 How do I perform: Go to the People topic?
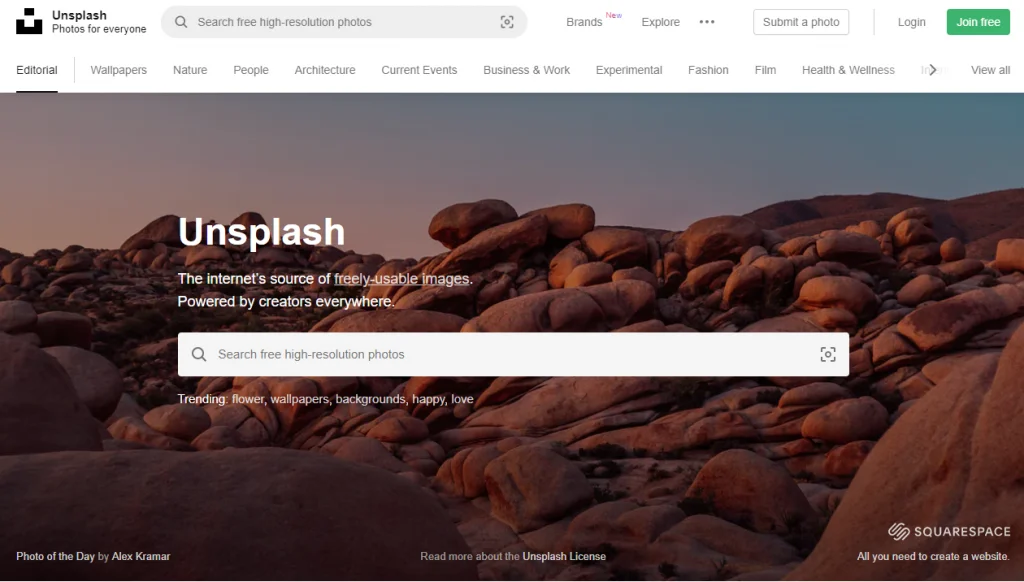pyautogui.click(x=251, y=70)
